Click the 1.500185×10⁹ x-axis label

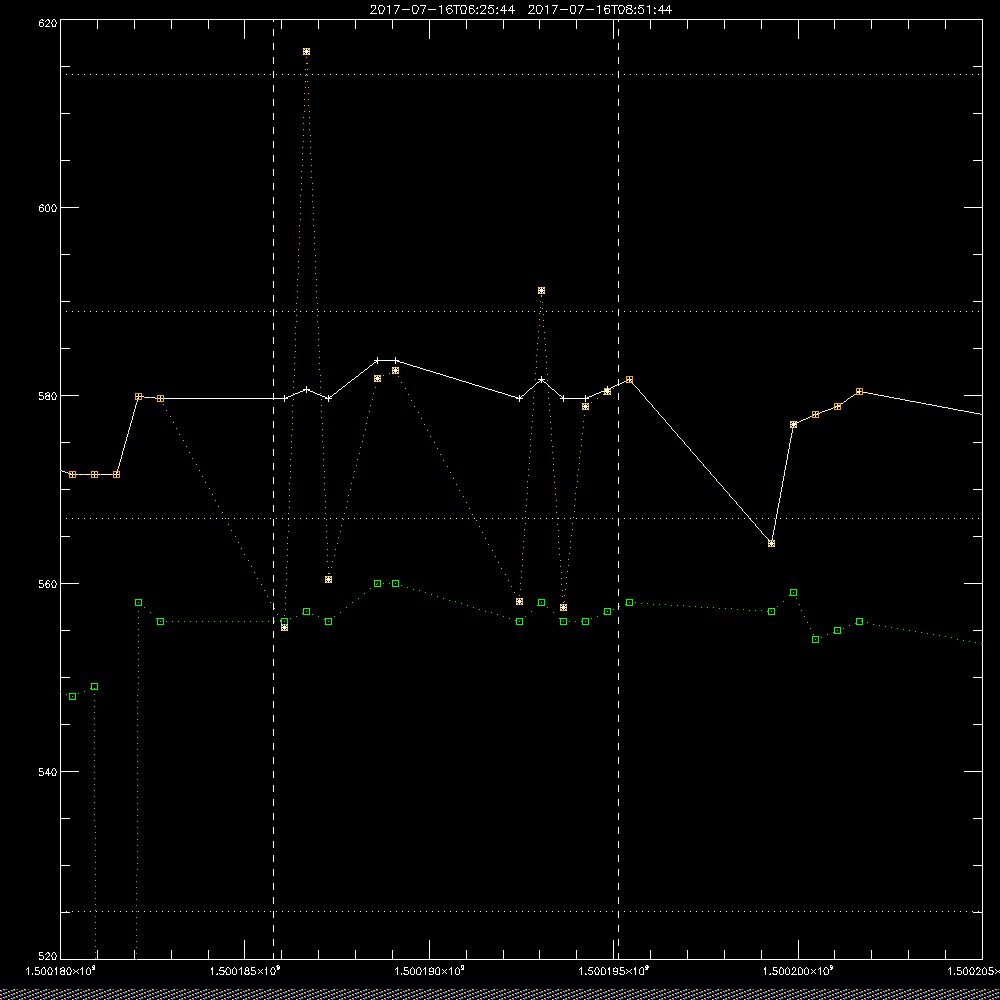[245, 971]
